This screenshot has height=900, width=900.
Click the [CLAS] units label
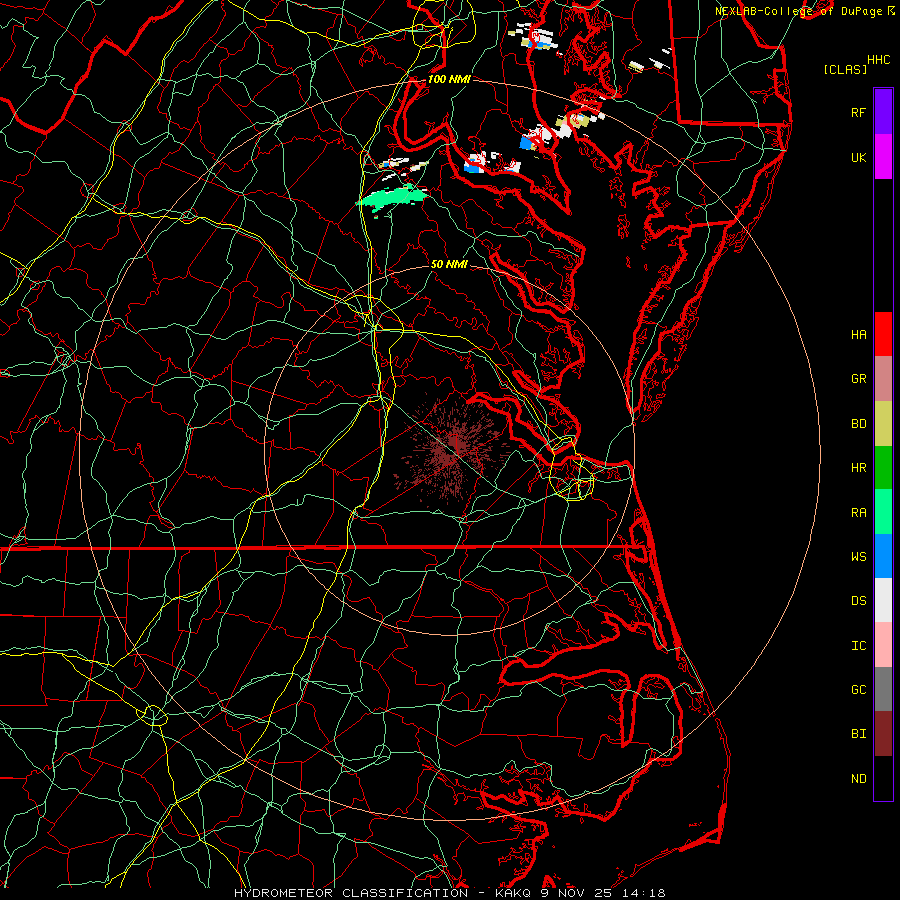tap(845, 69)
